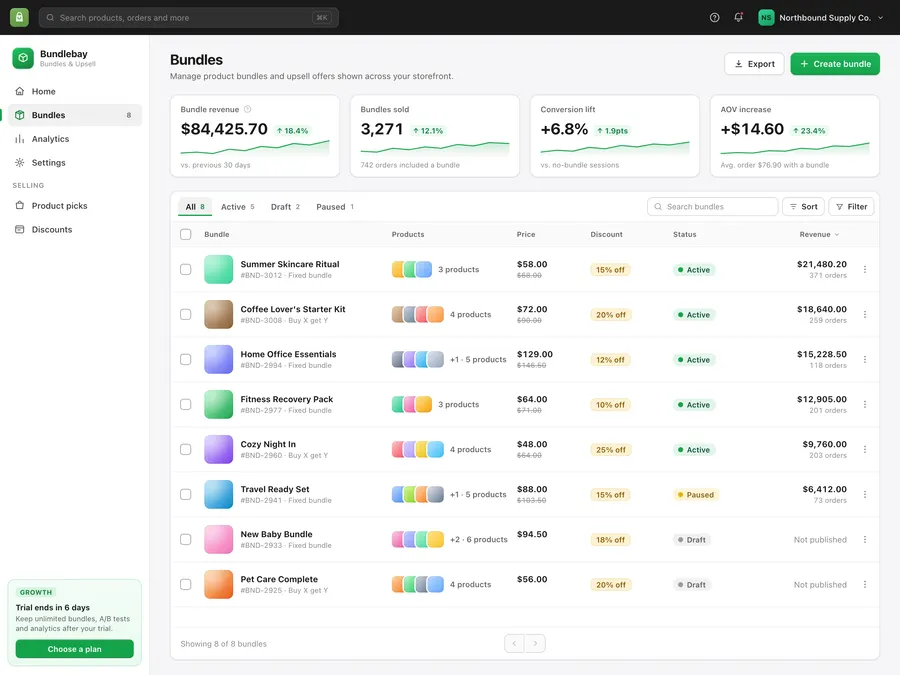Click the Bundles cube icon in sidebar
The height and width of the screenshot is (675, 900).
point(20,115)
